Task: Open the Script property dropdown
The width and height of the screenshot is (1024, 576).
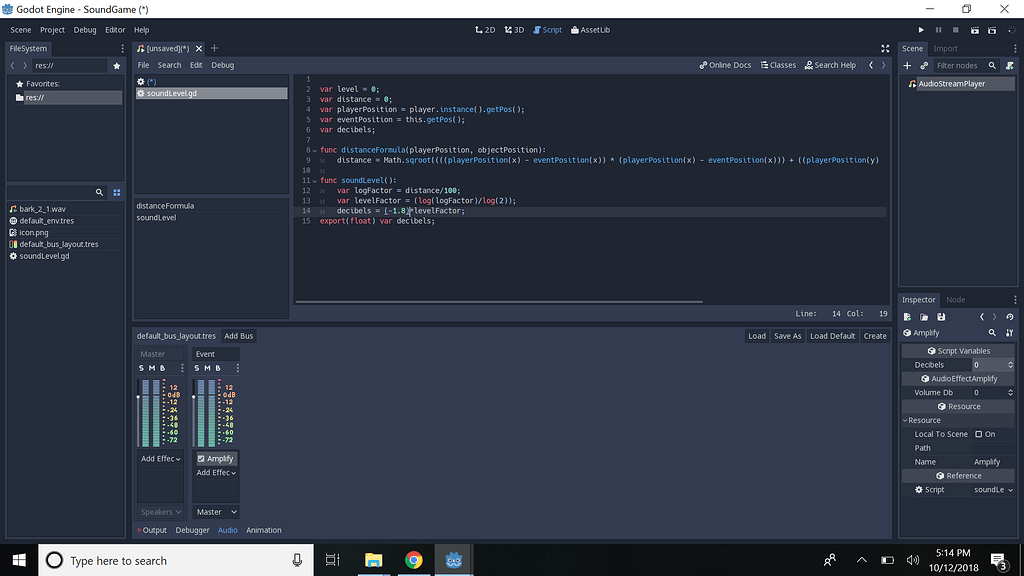Action: click(993, 490)
